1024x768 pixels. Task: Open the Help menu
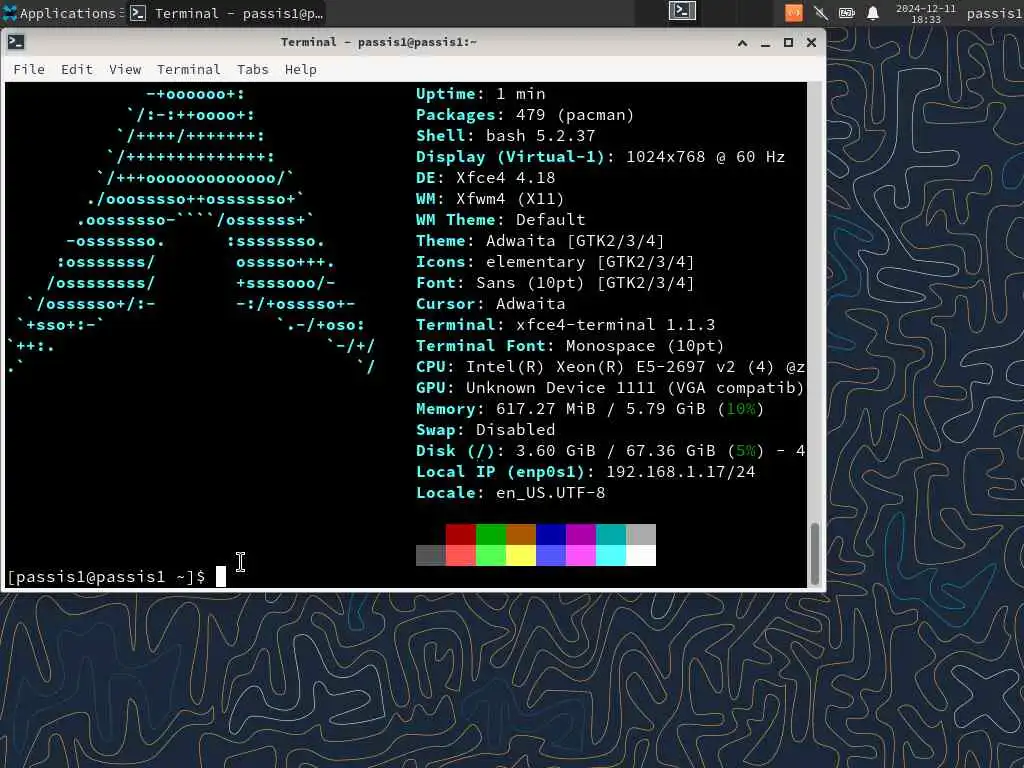click(300, 69)
